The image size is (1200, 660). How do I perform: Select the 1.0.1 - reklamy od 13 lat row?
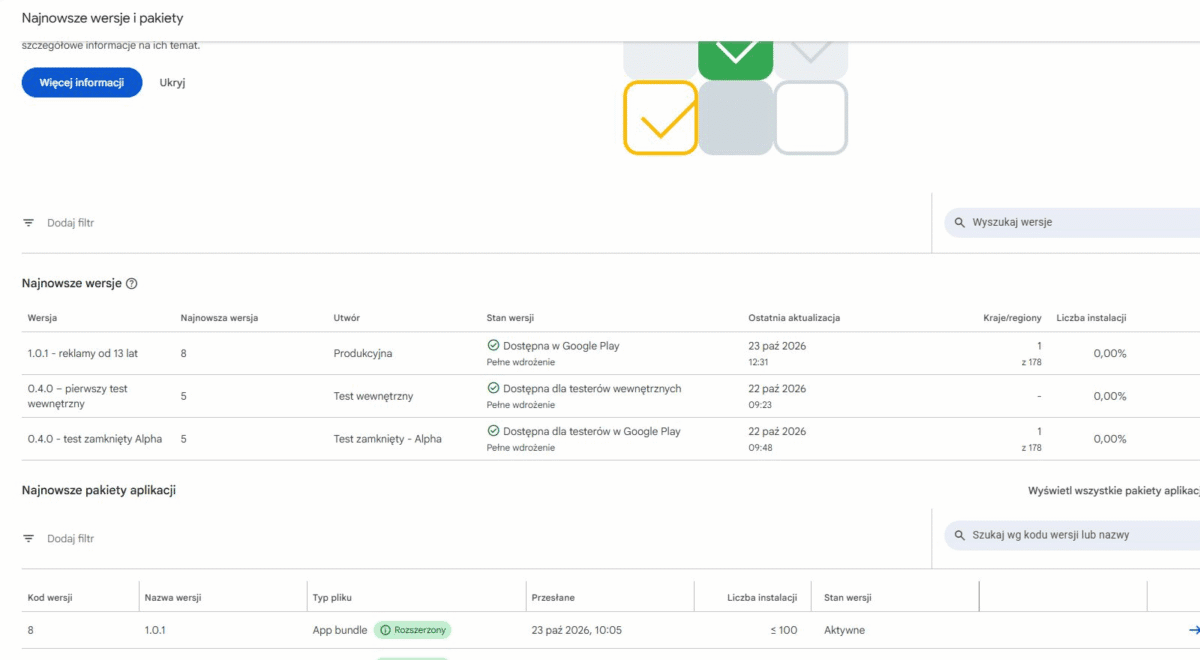(x=611, y=354)
